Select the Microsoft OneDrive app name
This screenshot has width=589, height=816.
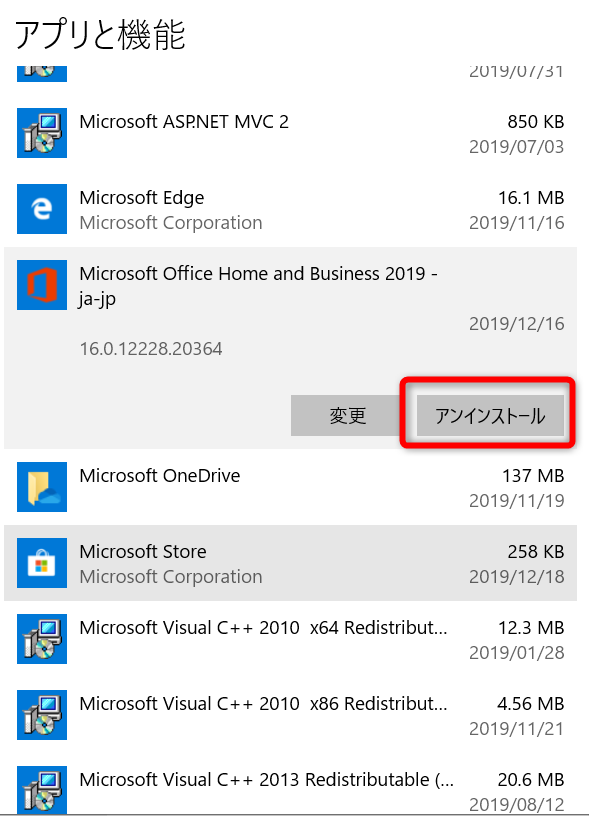tap(160, 476)
